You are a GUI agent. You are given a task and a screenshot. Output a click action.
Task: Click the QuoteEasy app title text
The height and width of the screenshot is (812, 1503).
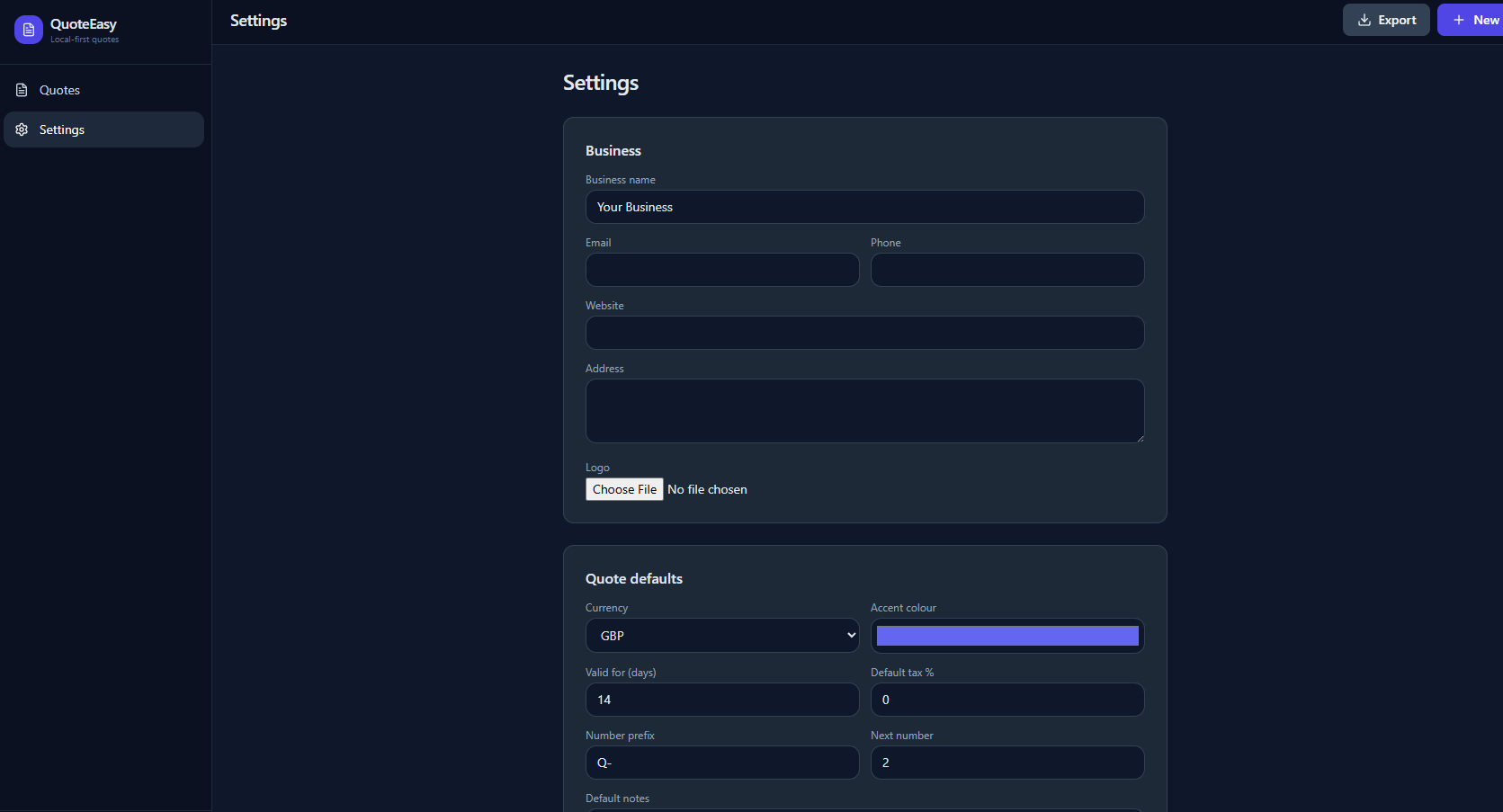click(x=84, y=24)
